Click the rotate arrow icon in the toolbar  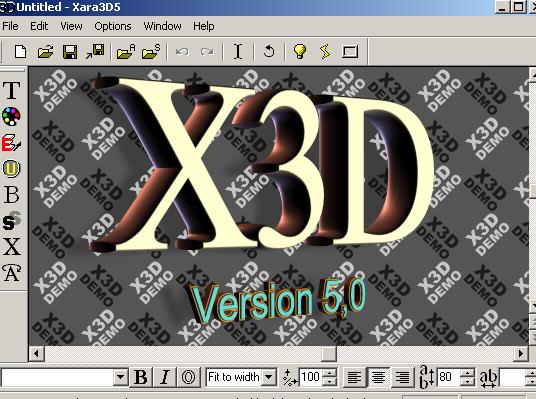tap(269, 52)
